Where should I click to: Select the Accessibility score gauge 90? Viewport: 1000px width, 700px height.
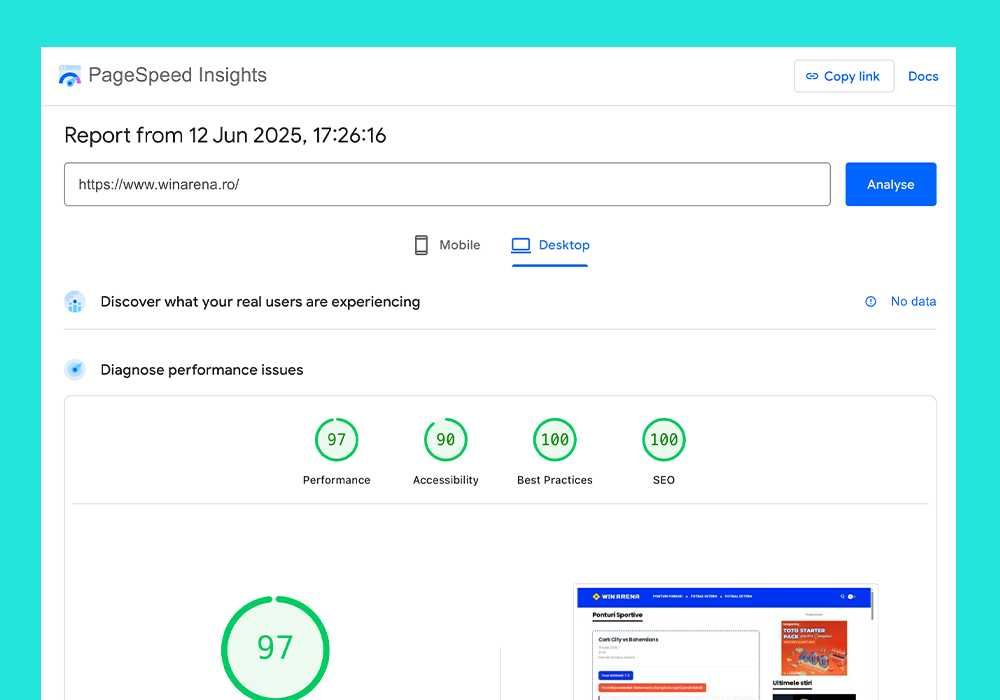pyautogui.click(x=445, y=439)
